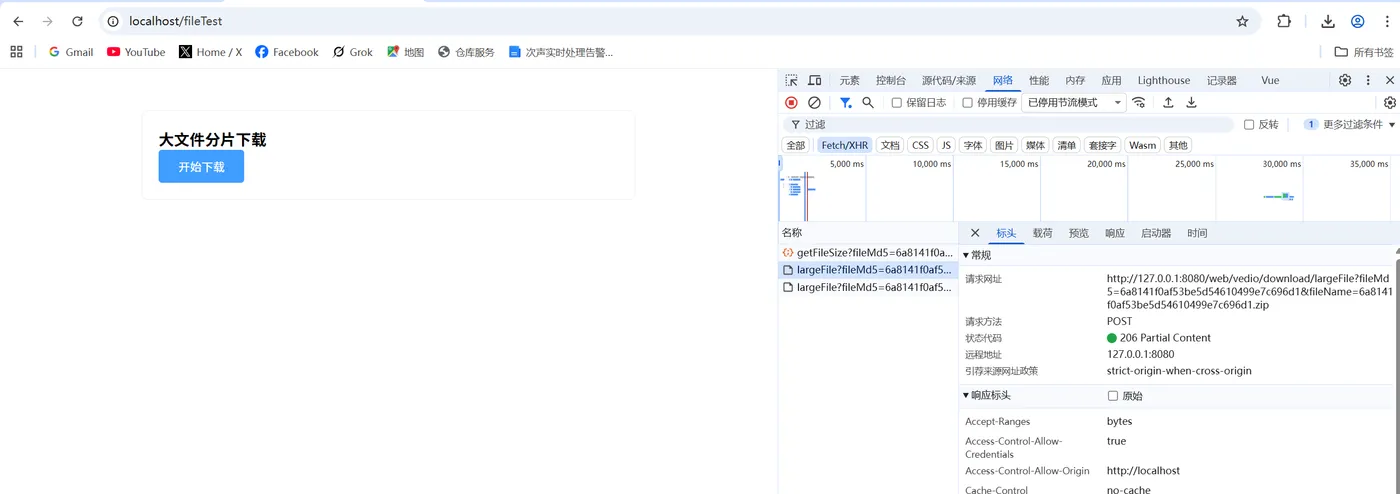Open the YouTube bookmark

pyautogui.click(x=136, y=52)
